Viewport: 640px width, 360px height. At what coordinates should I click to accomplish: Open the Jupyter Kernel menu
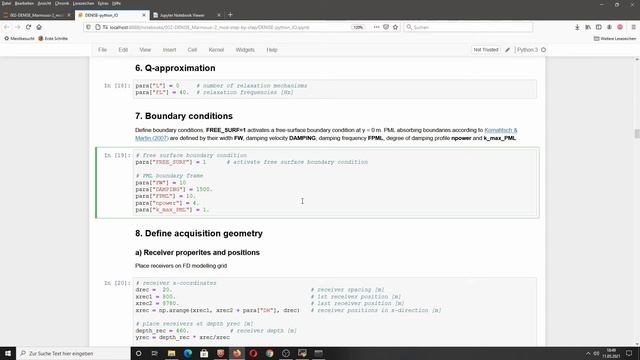tap(216, 50)
